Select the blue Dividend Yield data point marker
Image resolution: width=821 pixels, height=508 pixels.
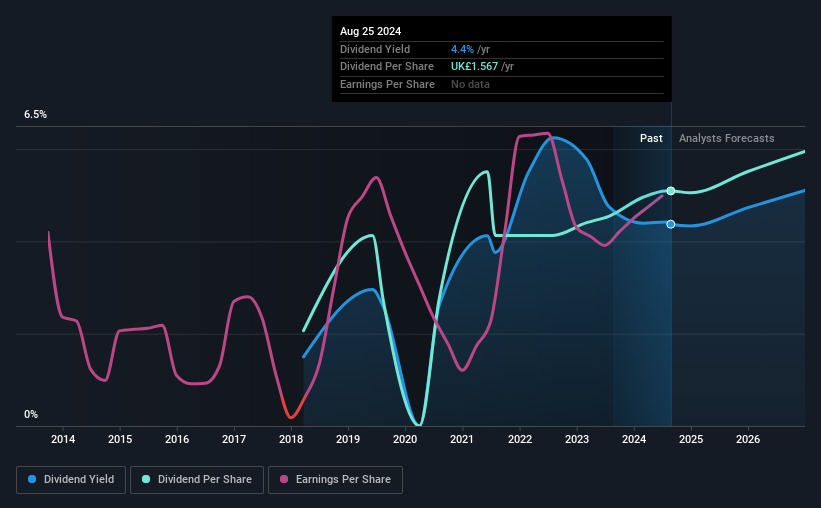pyautogui.click(x=671, y=224)
